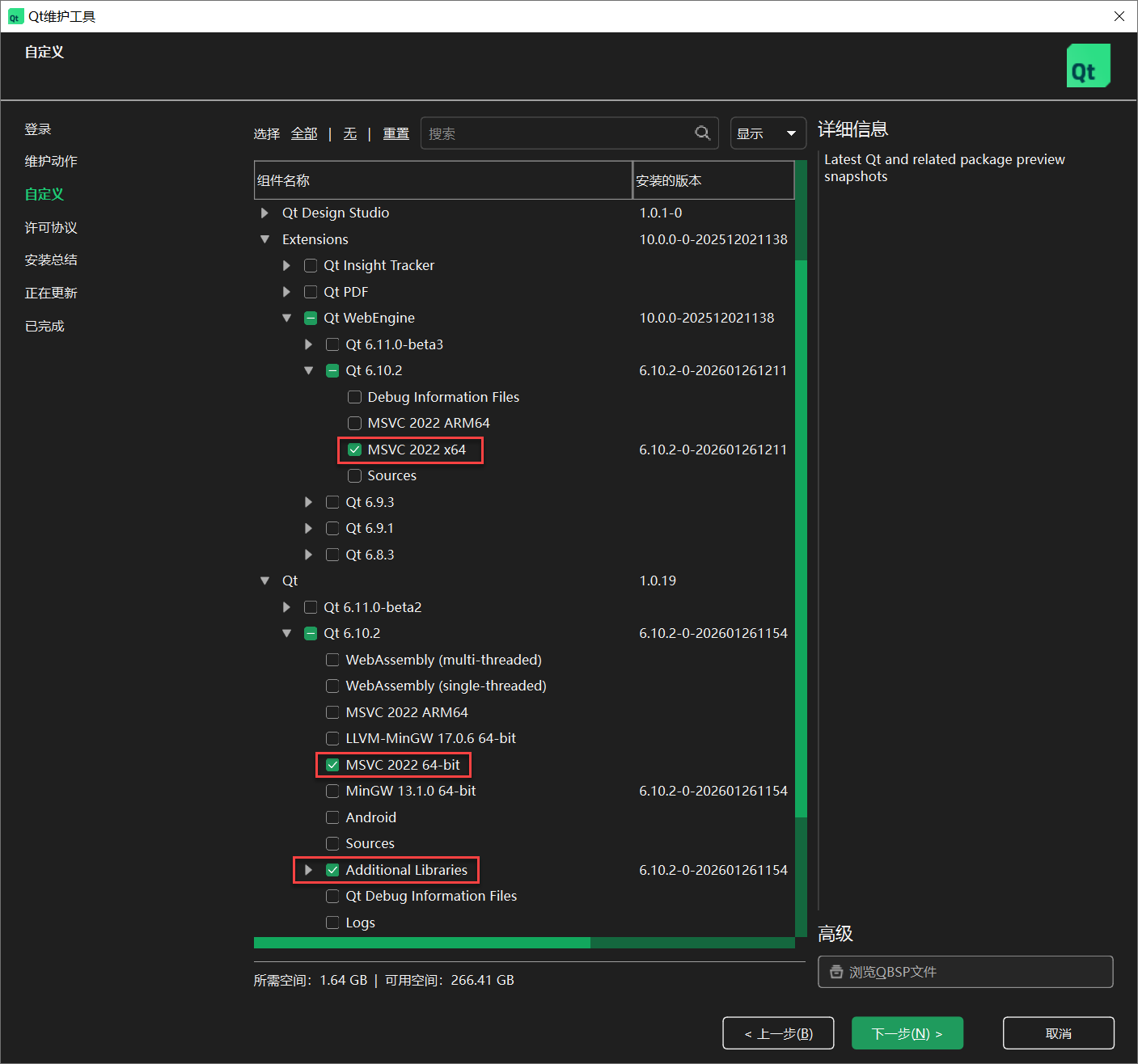Go to the 正在更新 step
Screen dimensions: 1138x1064
51,293
